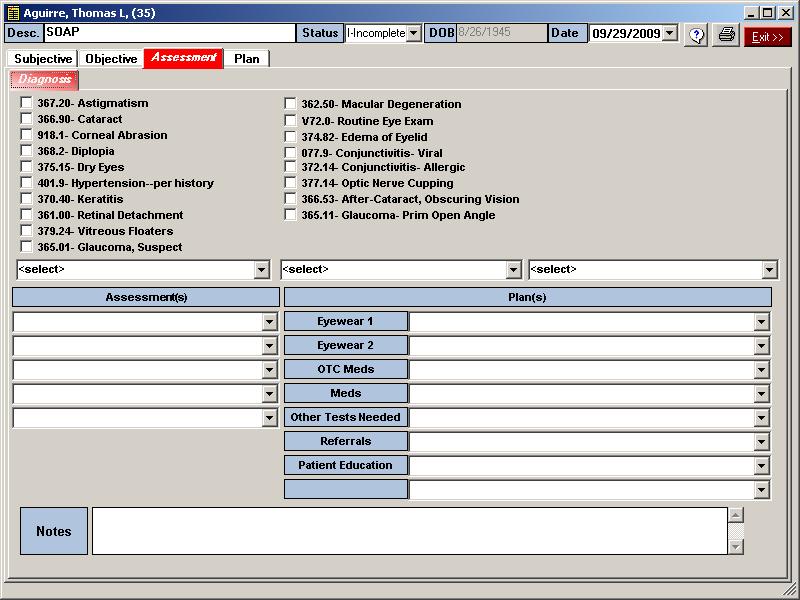This screenshot has height=600, width=800.
Task: Open the Plan tab
Action: pyautogui.click(x=246, y=59)
